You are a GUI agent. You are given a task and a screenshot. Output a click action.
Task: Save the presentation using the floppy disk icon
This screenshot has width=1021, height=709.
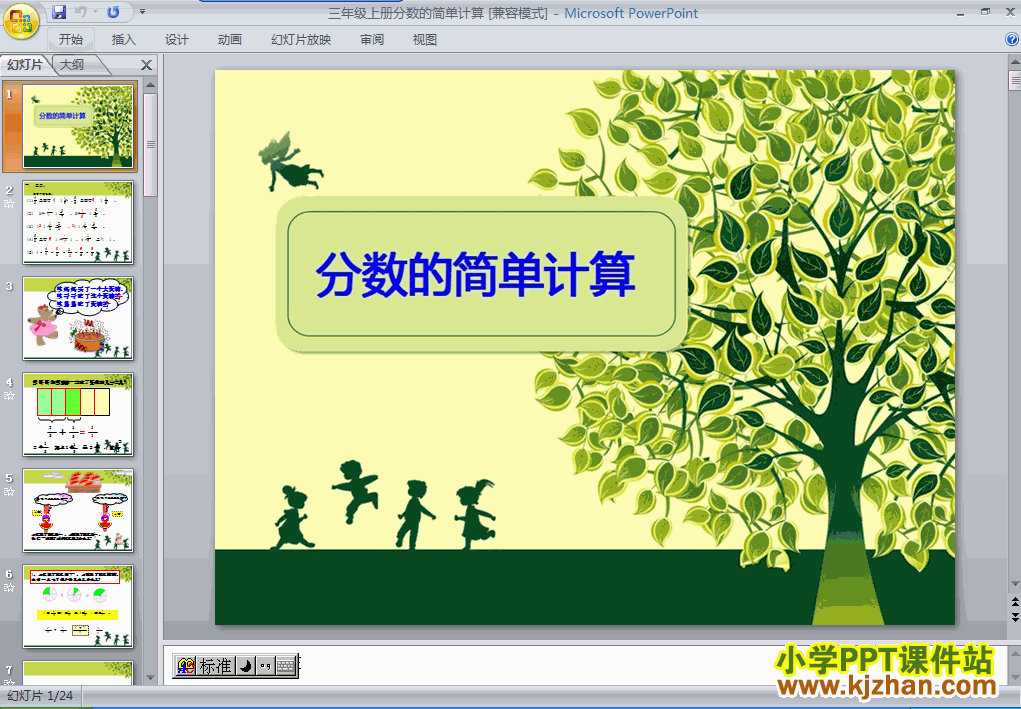59,12
